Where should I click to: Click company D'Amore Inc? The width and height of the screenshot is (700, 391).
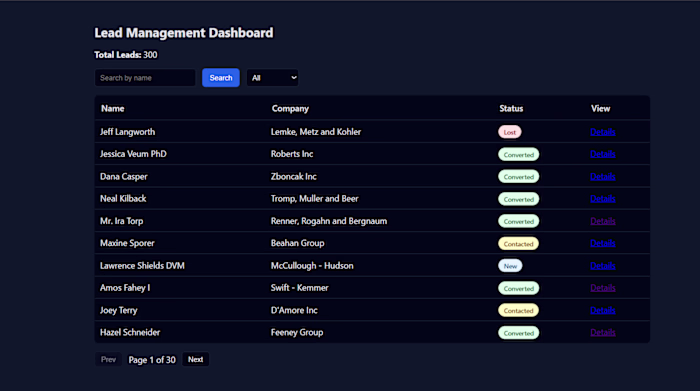294,310
